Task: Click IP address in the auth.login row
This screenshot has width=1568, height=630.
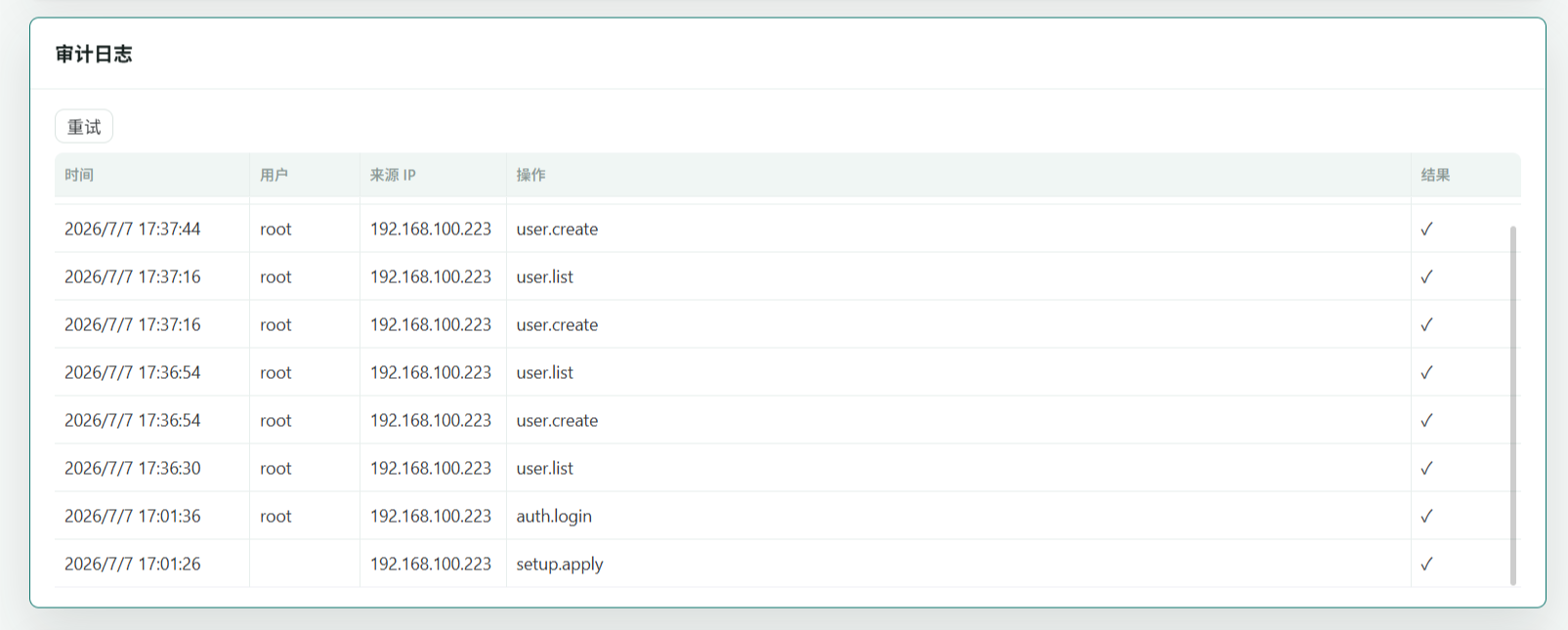Action: [431, 516]
